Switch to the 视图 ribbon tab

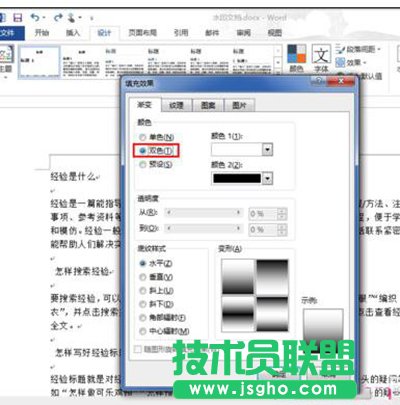(275, 33)
